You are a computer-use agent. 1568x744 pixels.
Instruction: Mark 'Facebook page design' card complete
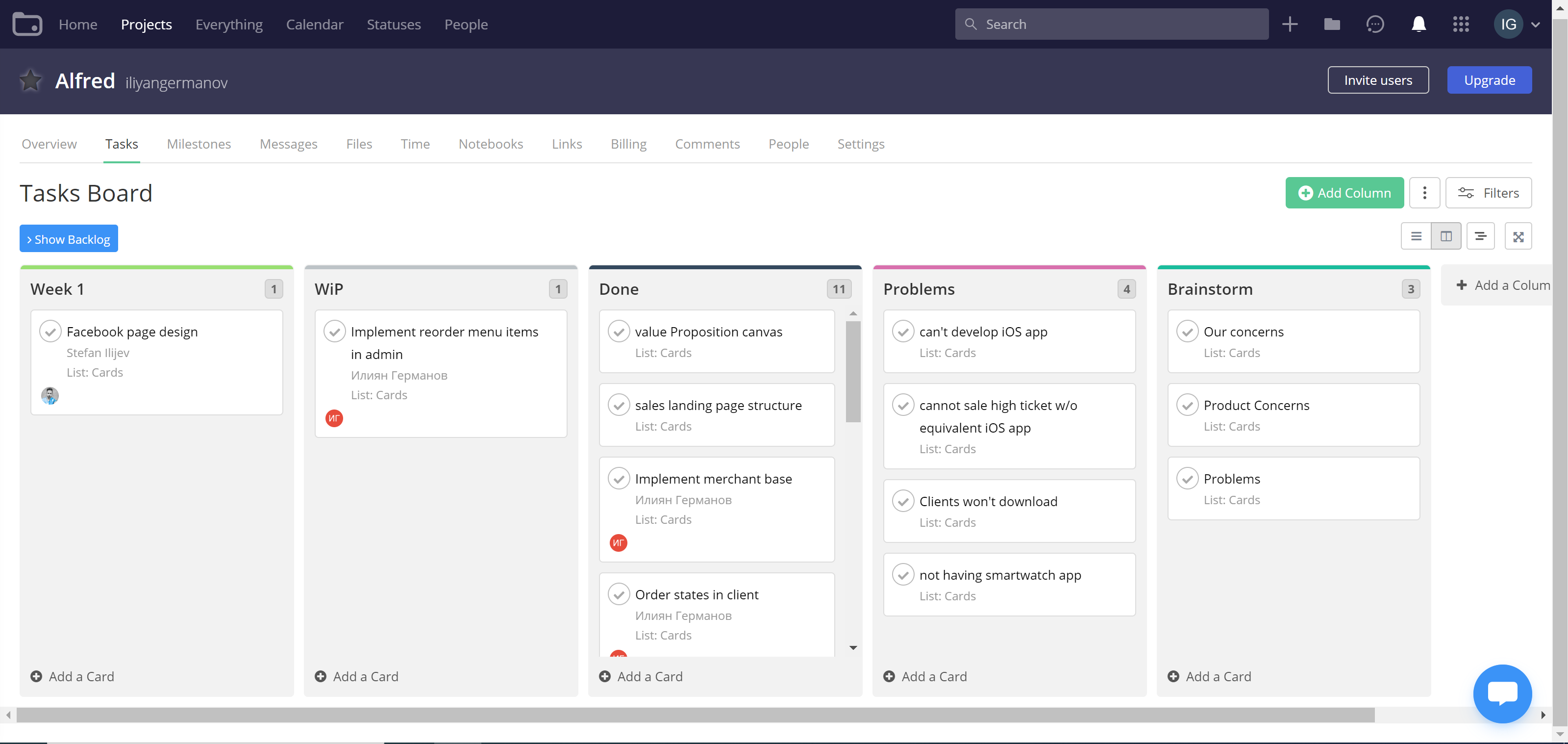(x=50, y=331)
